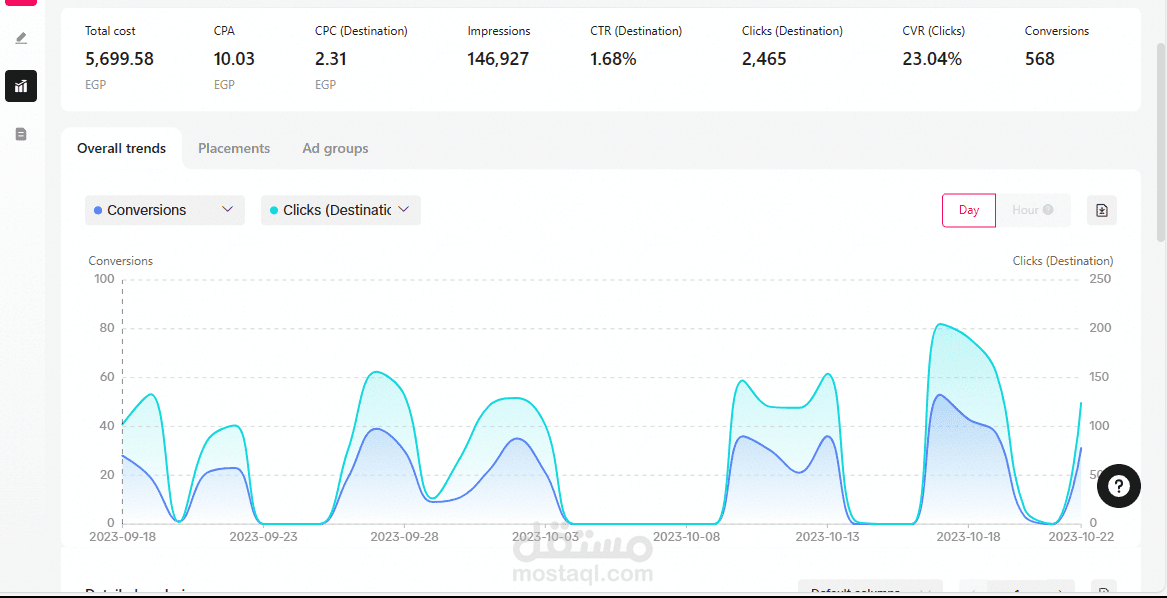Open the black help question mark button
1167x598 pixels.
[x=1118, y=486]
